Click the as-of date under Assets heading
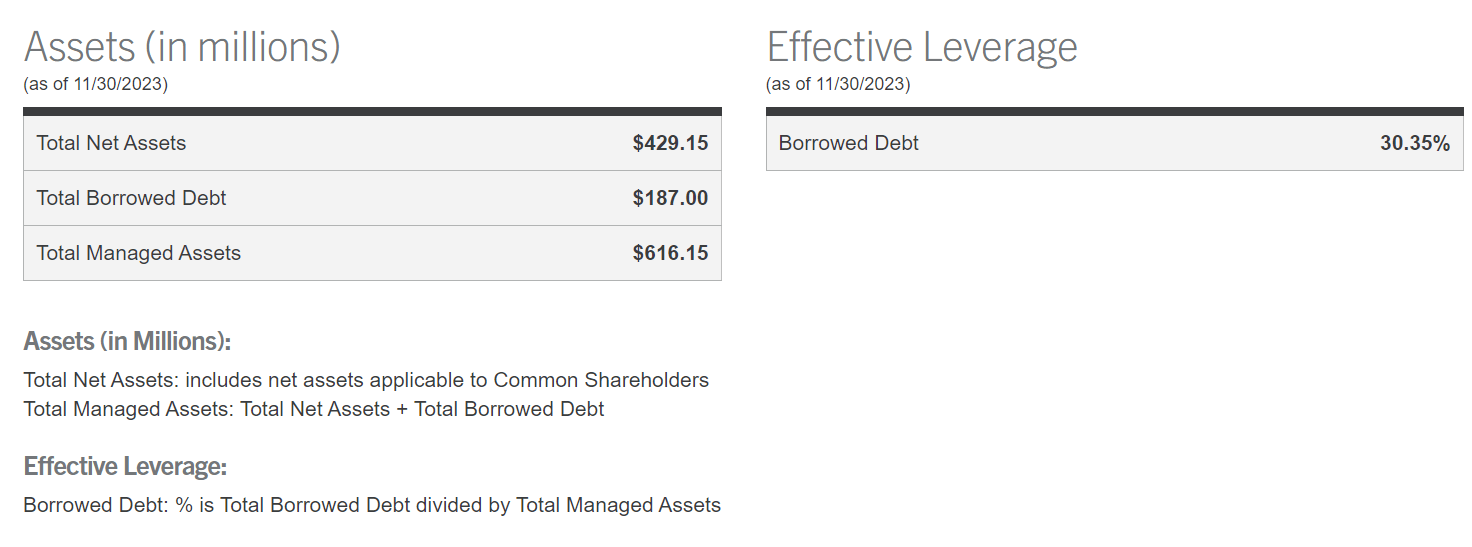Viewport: 1472px width, 547px height. pos(95,84)
